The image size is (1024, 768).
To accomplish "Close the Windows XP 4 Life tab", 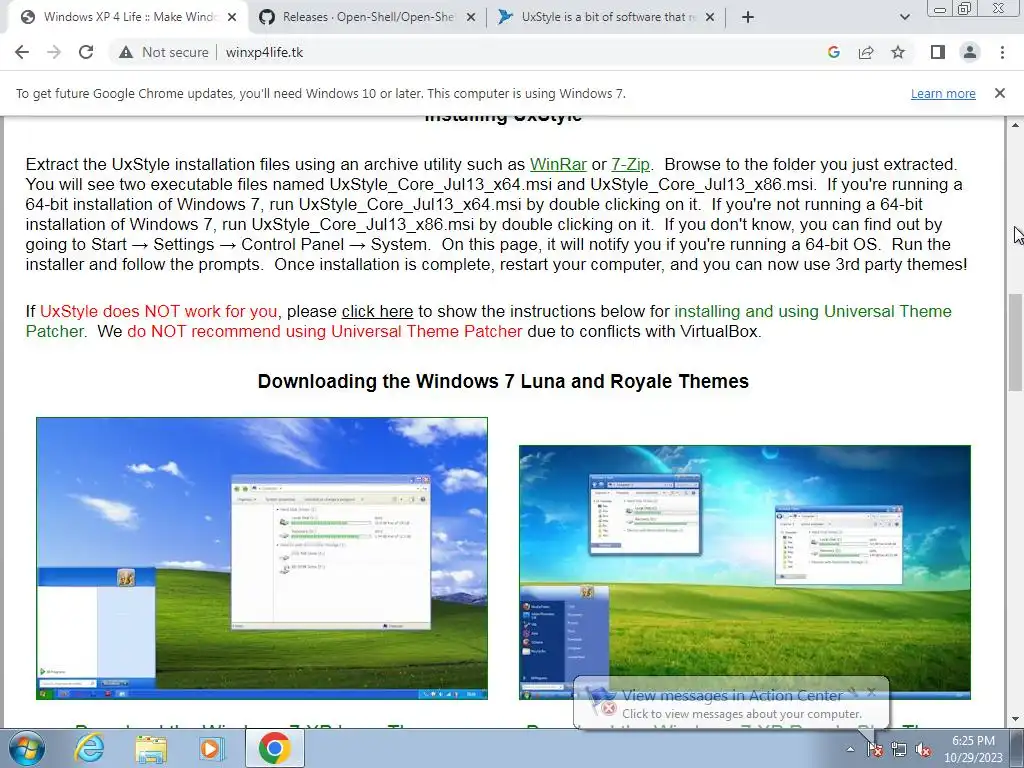I will 232,18.
